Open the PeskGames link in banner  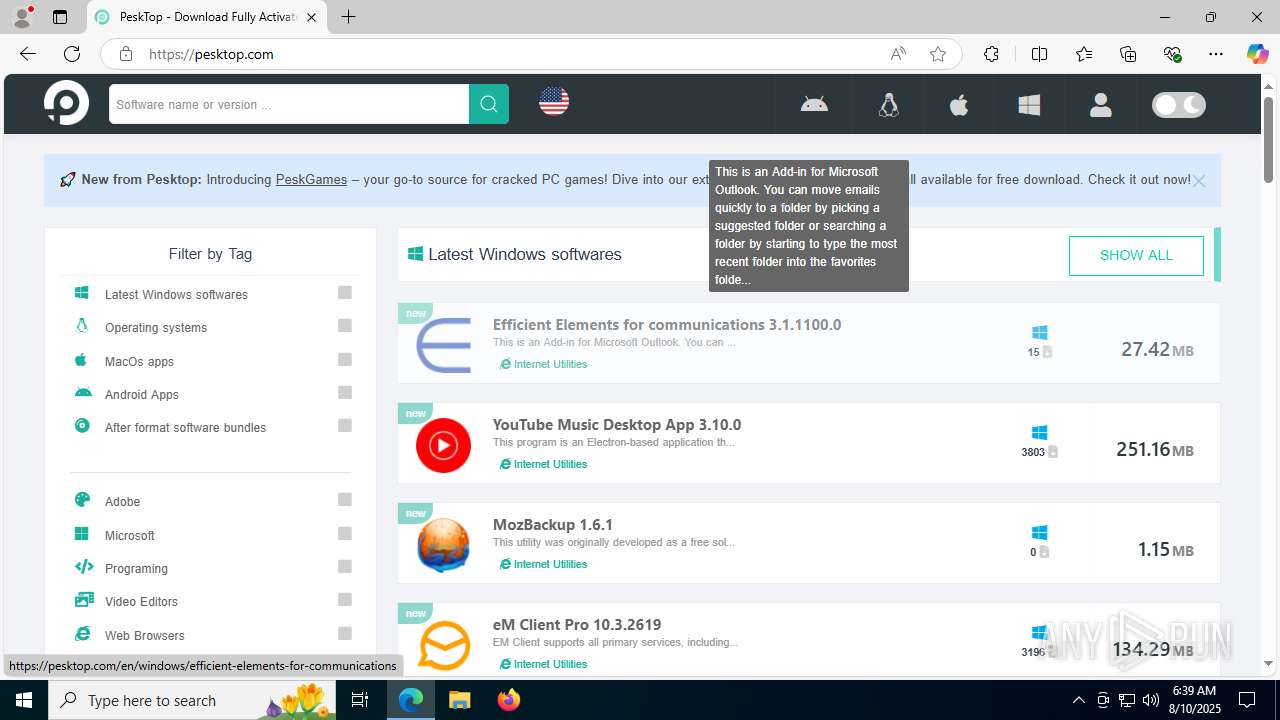311,179
